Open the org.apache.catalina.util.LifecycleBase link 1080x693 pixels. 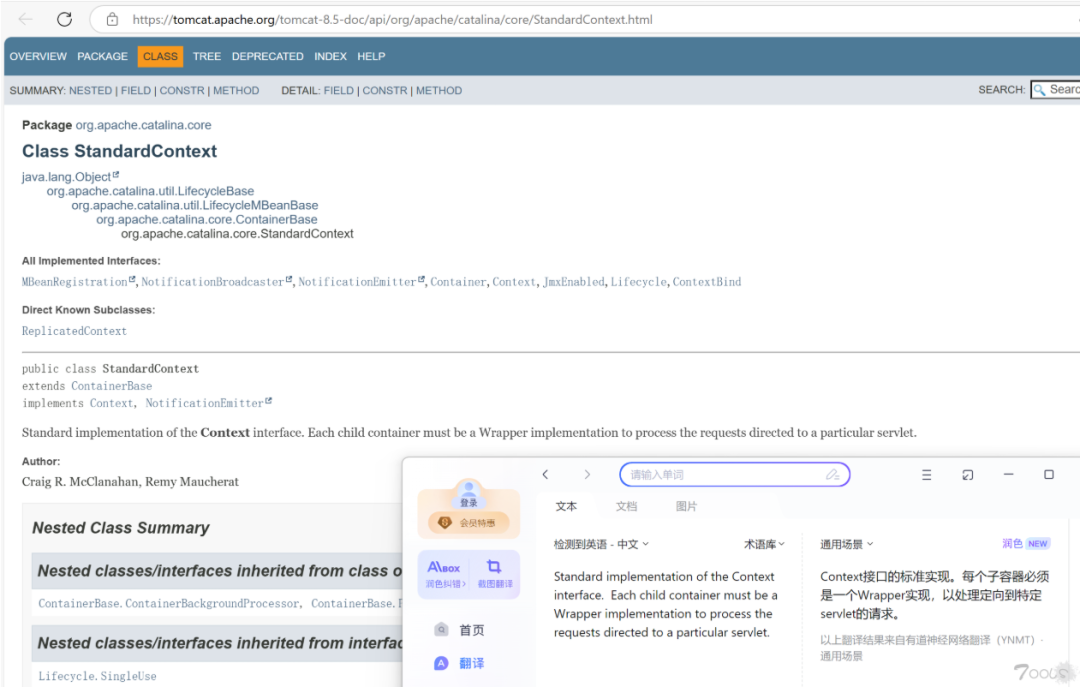click(150, 191)
